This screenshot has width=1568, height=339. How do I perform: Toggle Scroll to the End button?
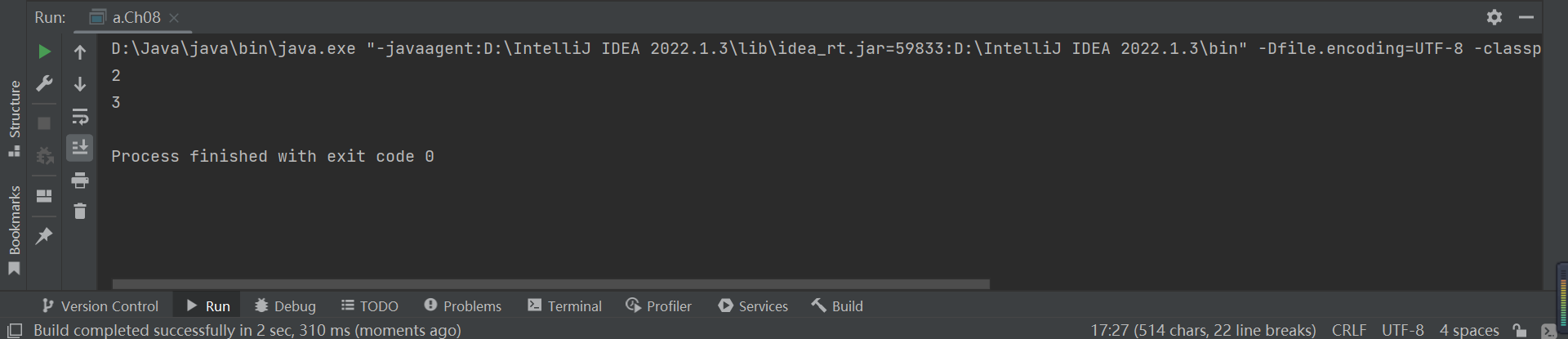(x=80, y=148)
